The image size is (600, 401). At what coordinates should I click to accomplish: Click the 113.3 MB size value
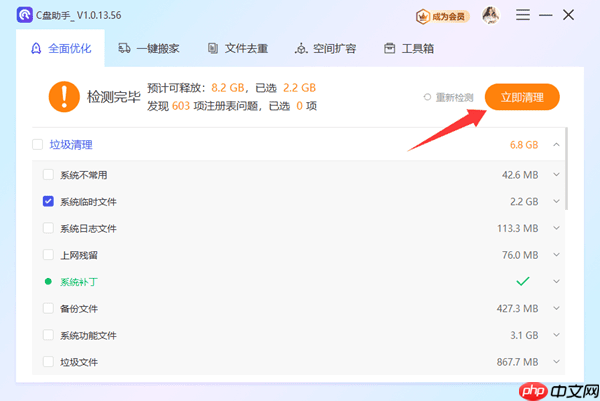[518, 228]
